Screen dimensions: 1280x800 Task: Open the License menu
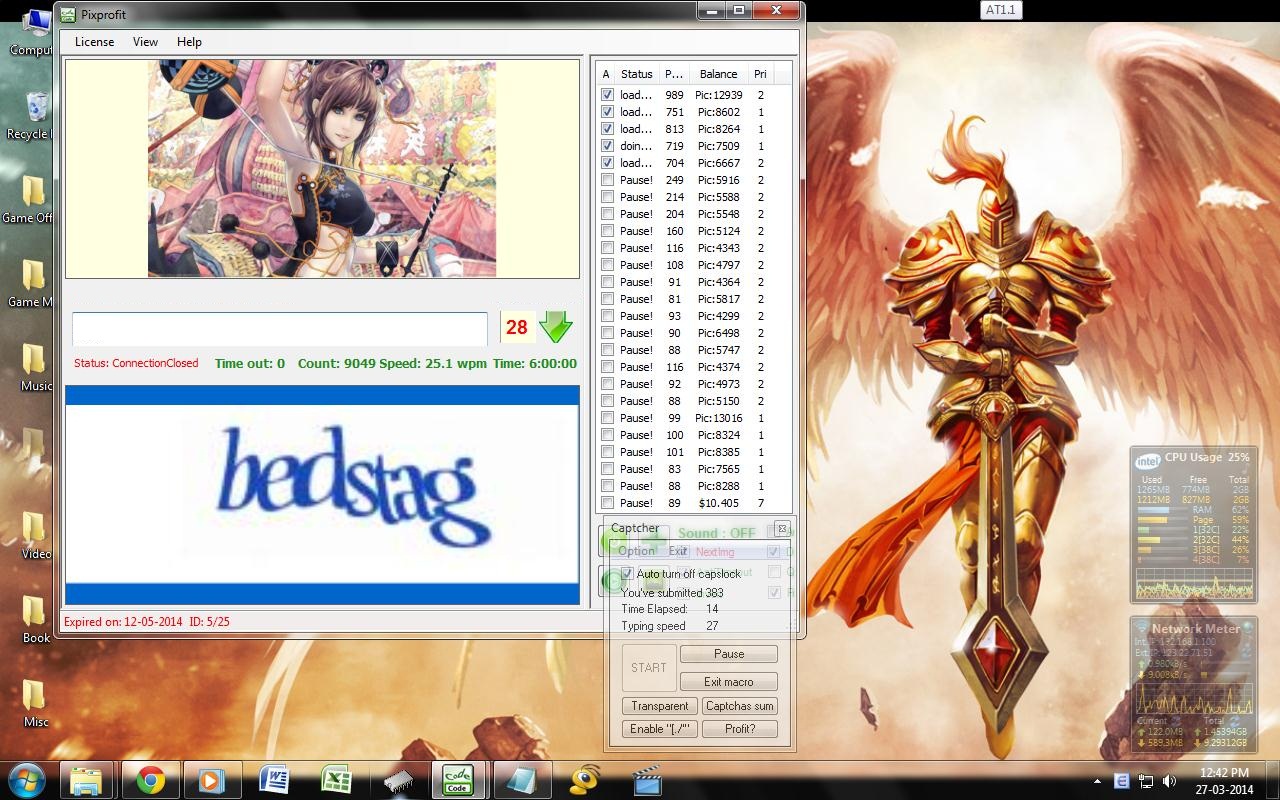pyautogui.click(x=94, y=42)
